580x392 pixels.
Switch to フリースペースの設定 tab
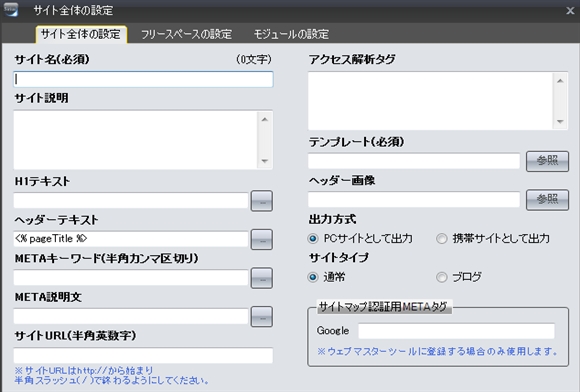click(186, 34)
